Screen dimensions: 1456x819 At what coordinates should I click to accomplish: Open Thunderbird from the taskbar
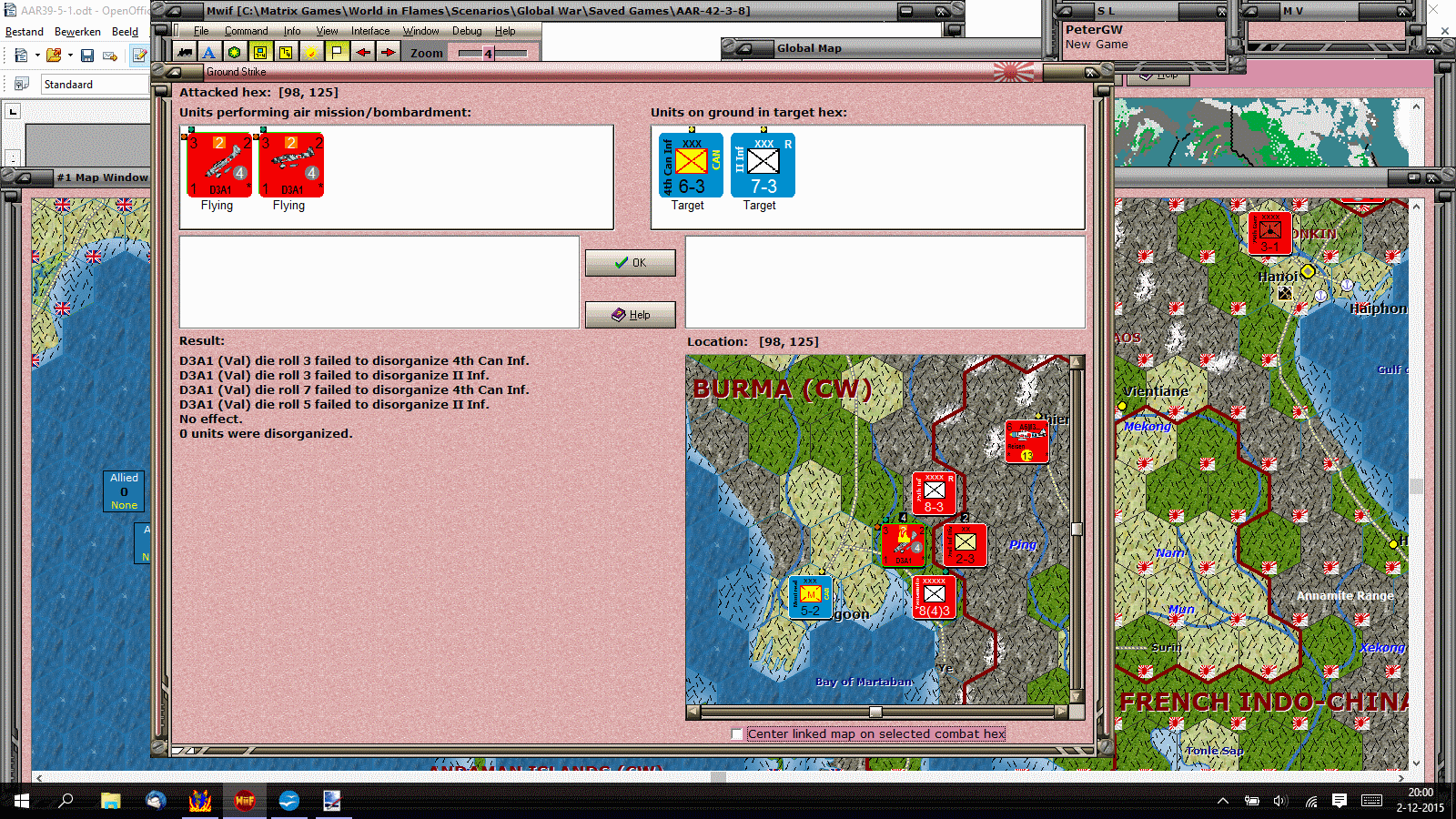point(156,801)
